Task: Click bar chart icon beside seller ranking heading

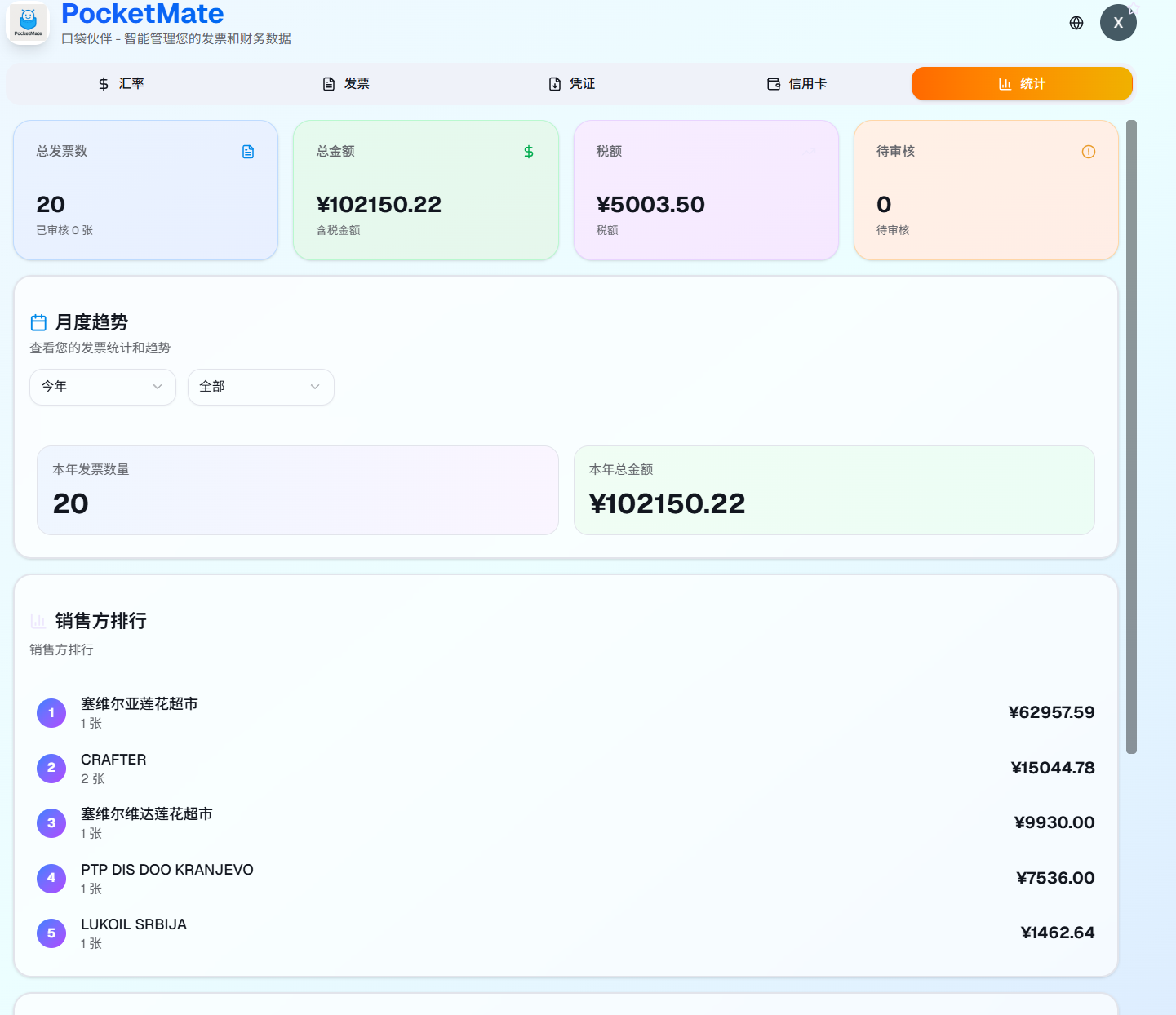Action: tap(38, 621)
